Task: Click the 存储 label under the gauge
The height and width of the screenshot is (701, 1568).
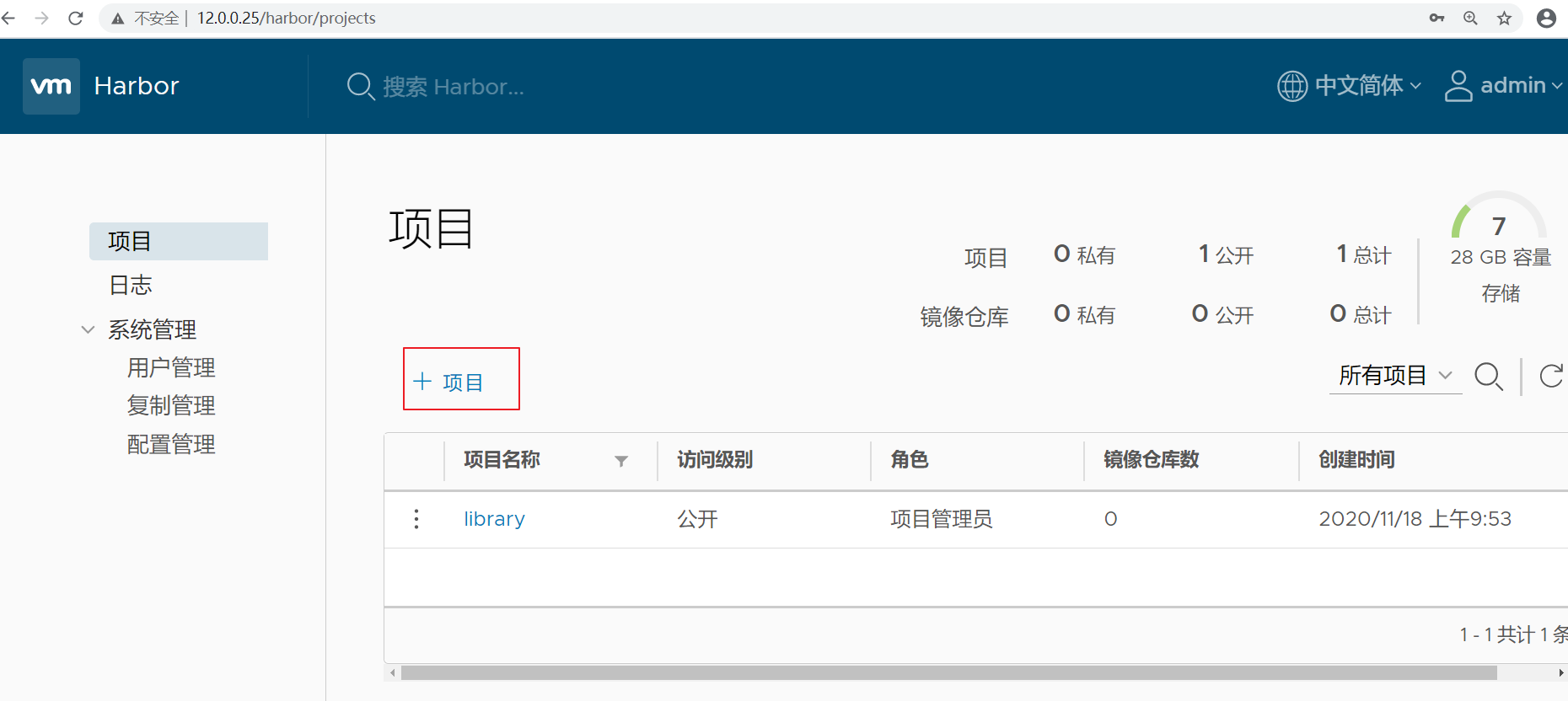Action: coord(1501,293)
